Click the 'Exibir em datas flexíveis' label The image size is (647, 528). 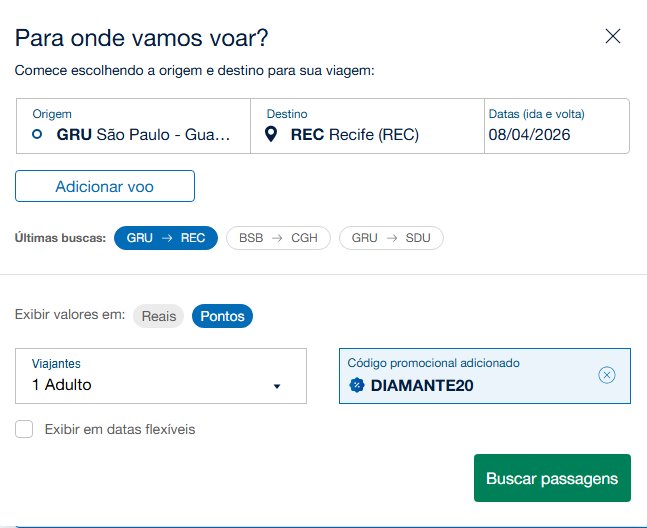pos(119,429)
